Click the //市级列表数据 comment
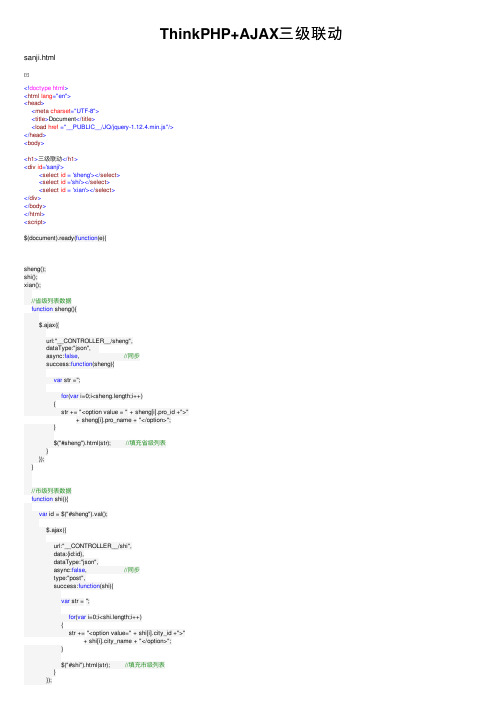 click(x=51, y=491)
